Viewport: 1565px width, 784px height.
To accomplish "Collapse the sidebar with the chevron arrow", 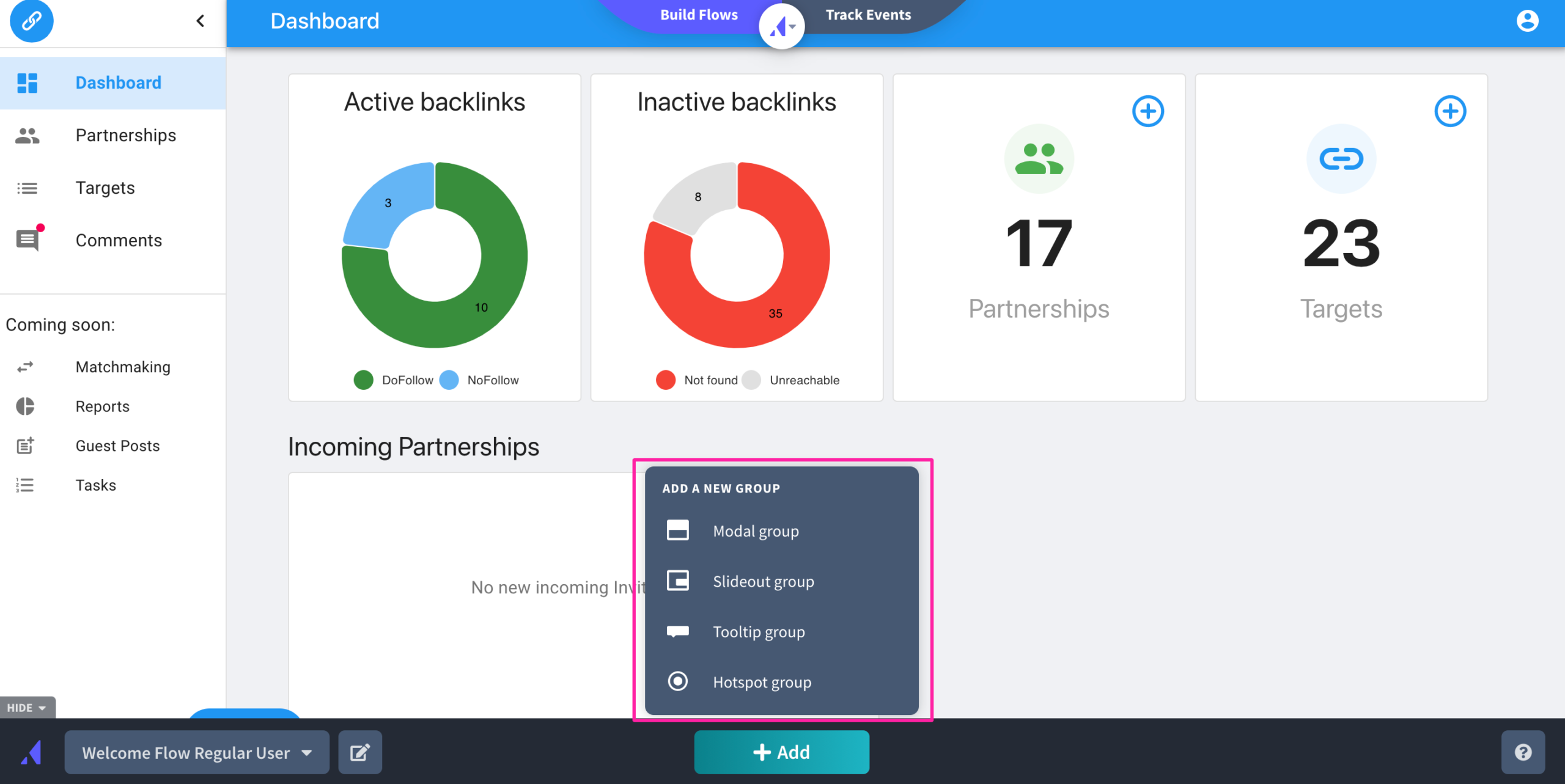I will pos(200,21).
